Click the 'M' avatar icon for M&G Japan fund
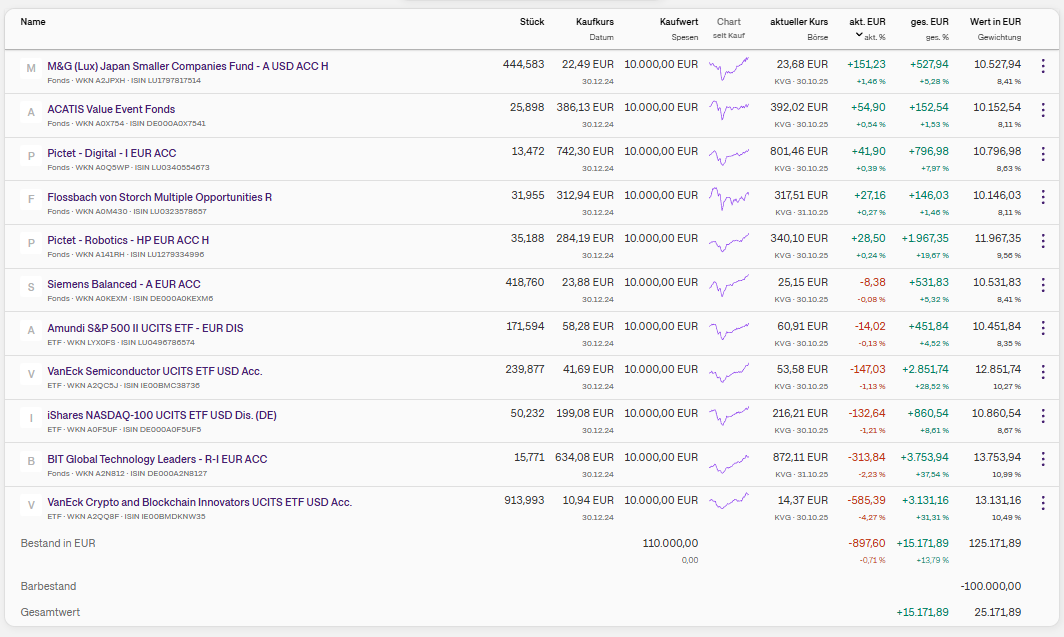 31,67
